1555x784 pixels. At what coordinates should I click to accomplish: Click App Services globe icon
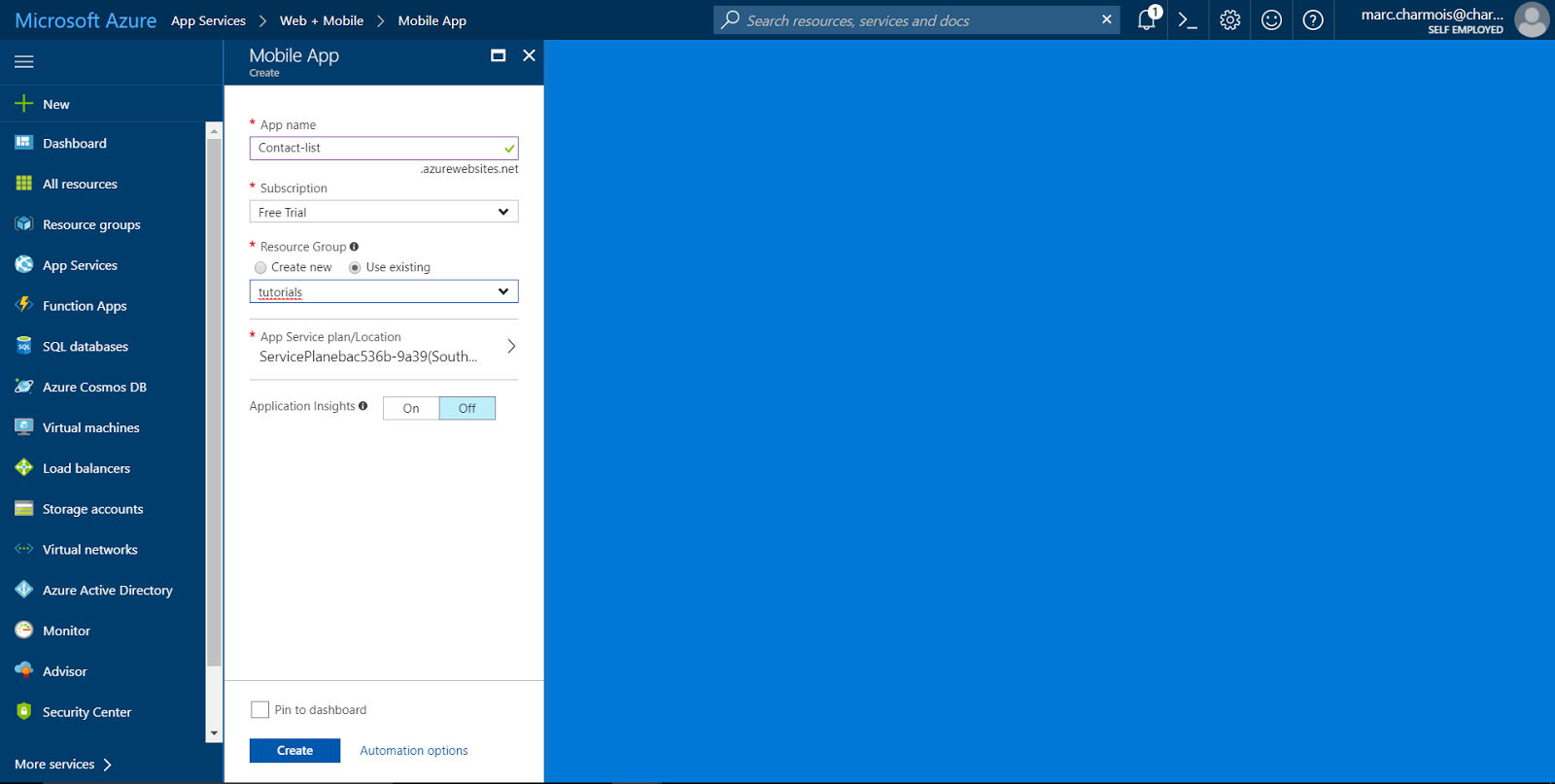pyautogui.click(x=24, y=264)
